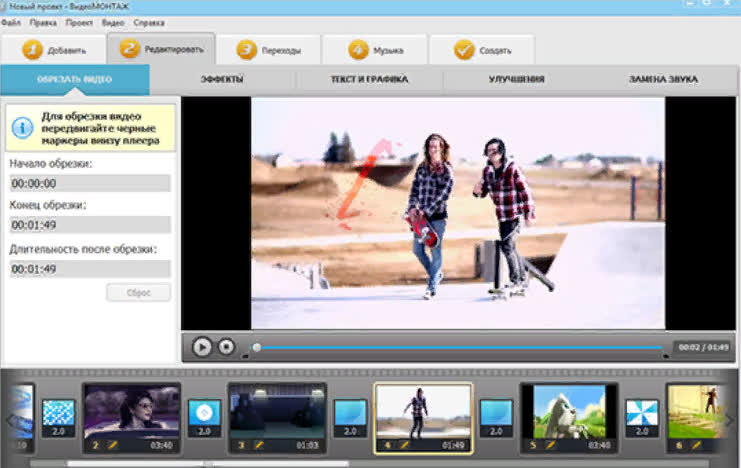Viewport: 741px width, 468px height.
Task: Click the pencil edit icon on clip 3
Action: tap(258, 445)
